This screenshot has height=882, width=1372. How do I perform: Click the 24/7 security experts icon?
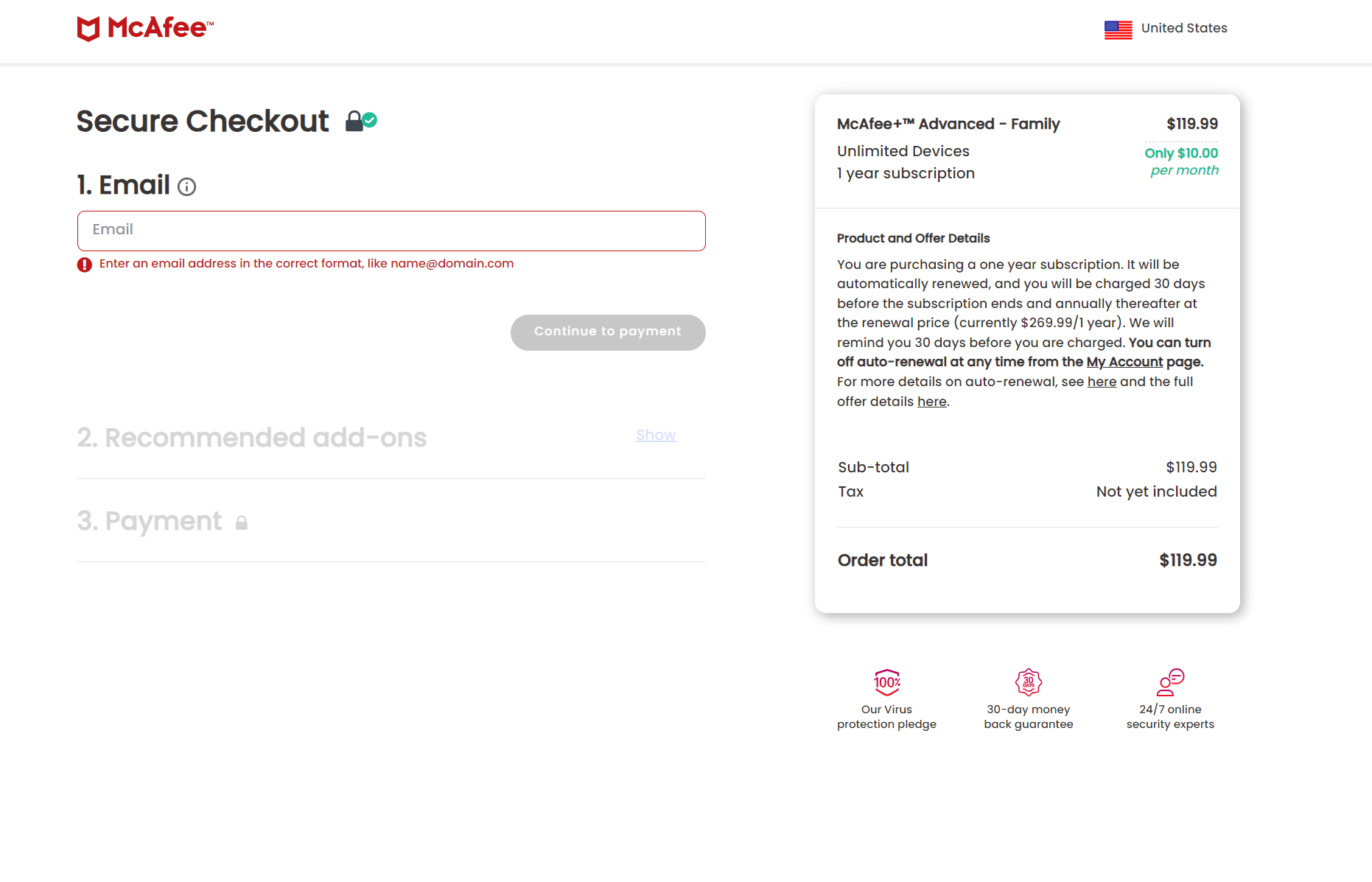click(1170, 682)
